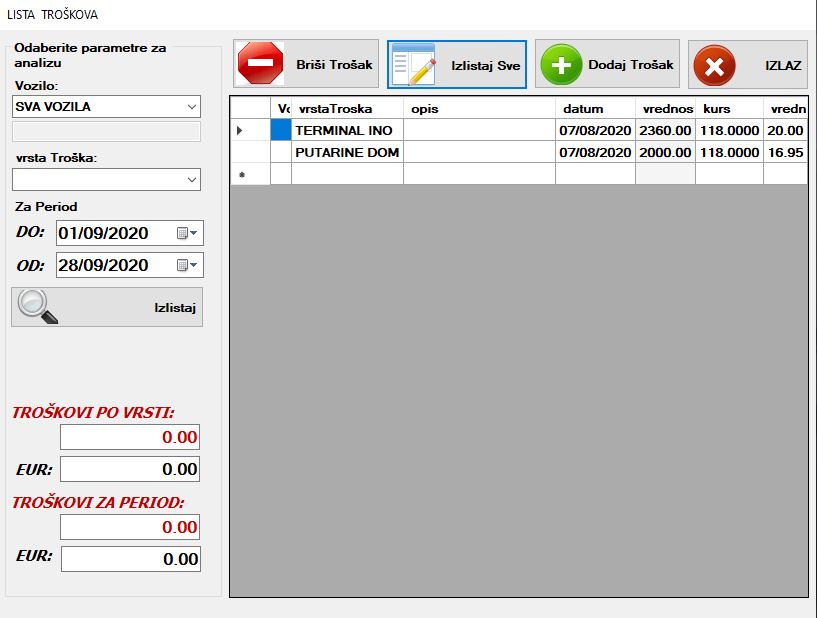Click the blue highlighted cell in the first row
Image resolution: width=817 pixels, height=618 pixels.
coord(281,130)
